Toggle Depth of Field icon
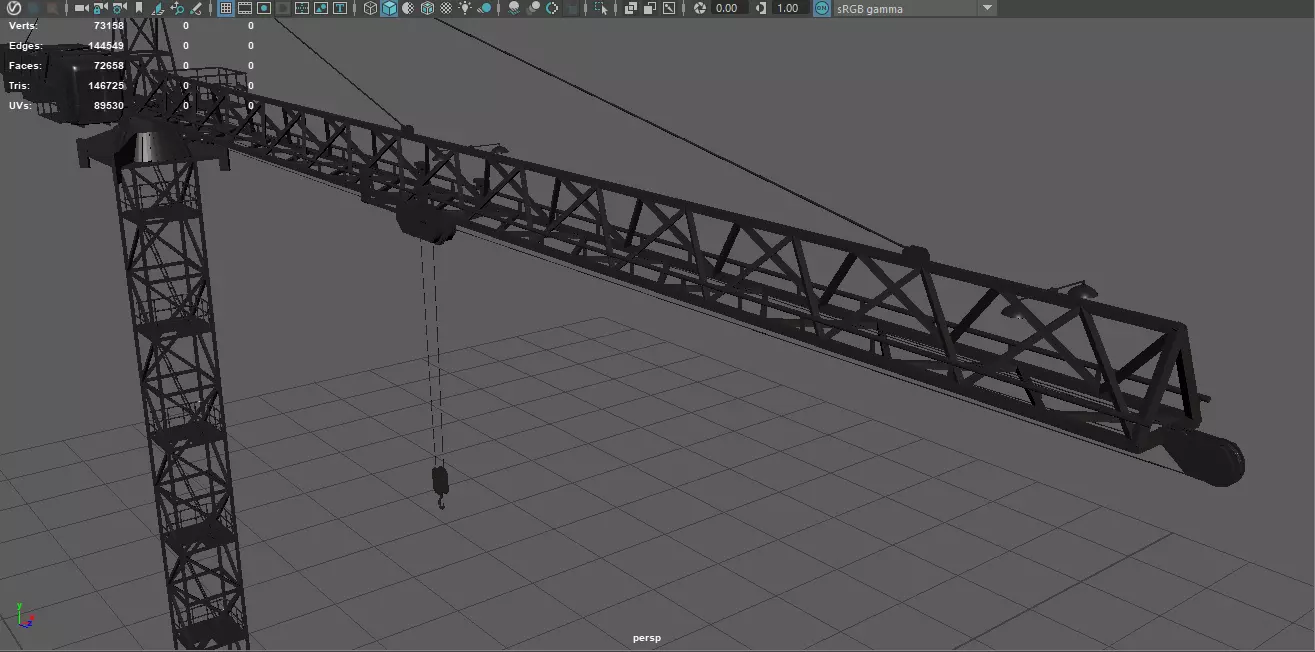 [x=570, y=8]
